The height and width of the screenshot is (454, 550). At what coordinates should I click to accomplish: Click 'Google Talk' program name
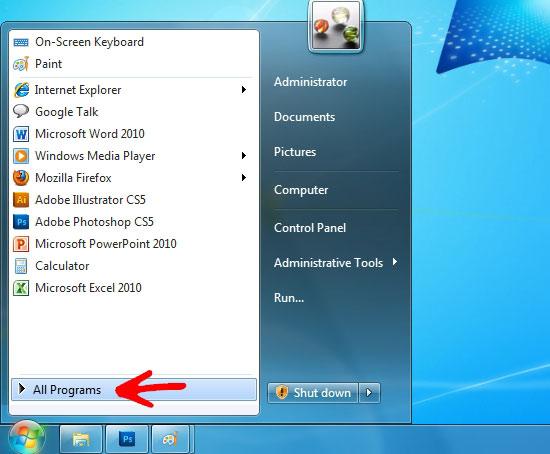pos(67,112)
